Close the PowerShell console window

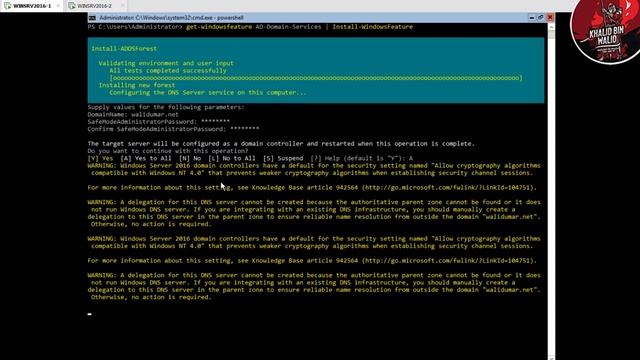[550, 18]
